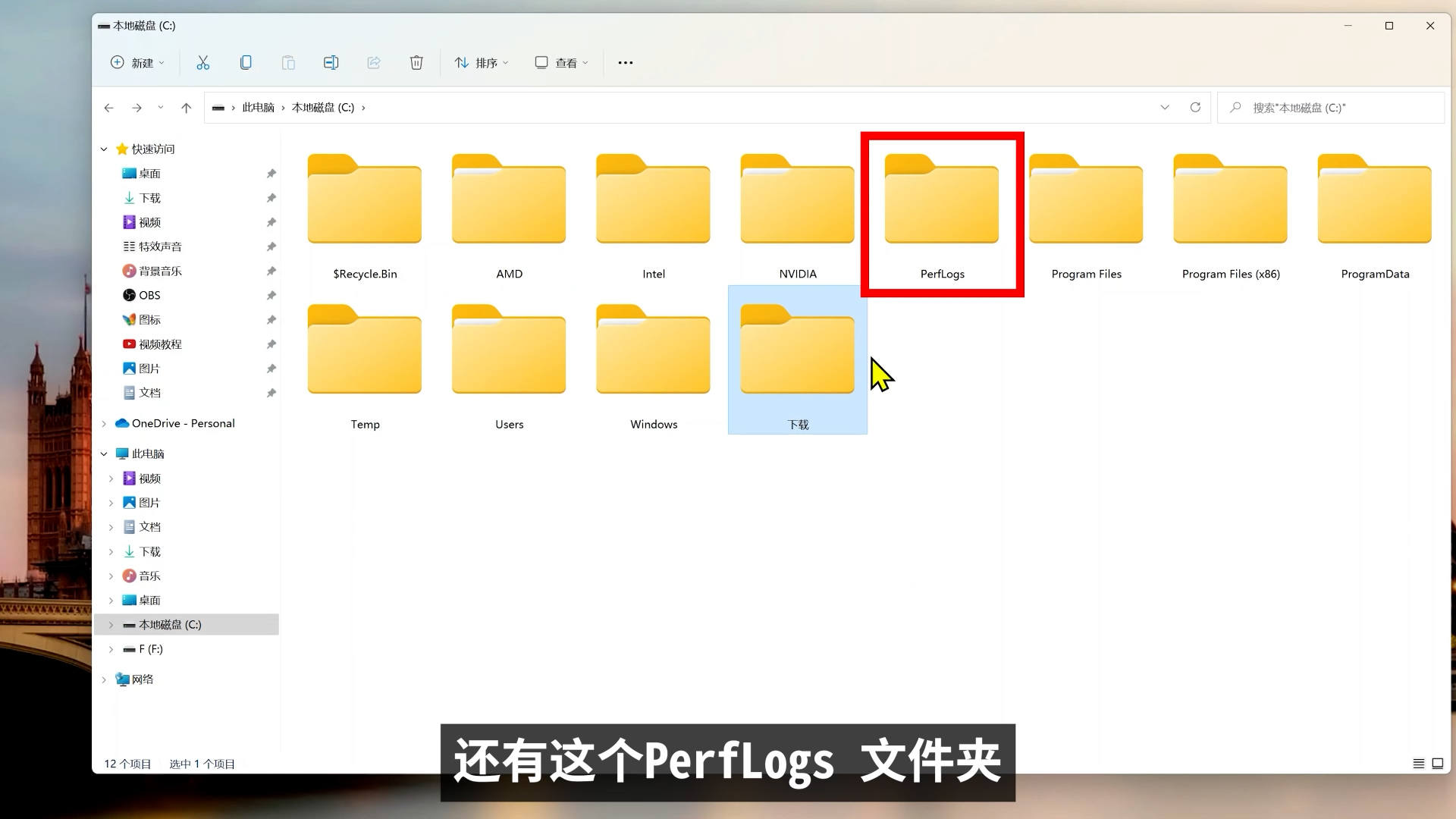Screen dimensions: 1456x819
Task: Navigate up to 此电脑 with up arrow
Action: pyautogui.click(x=187, y=107)
